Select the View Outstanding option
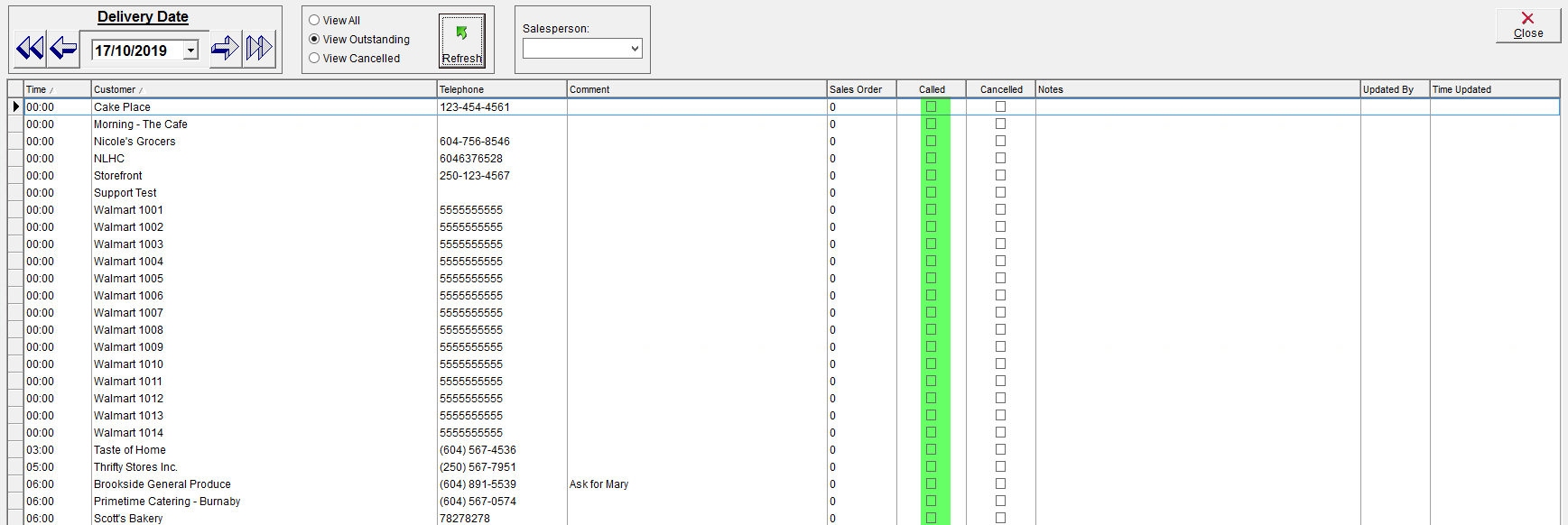Screen dimensions: 1568x525 tap(359, 39)
